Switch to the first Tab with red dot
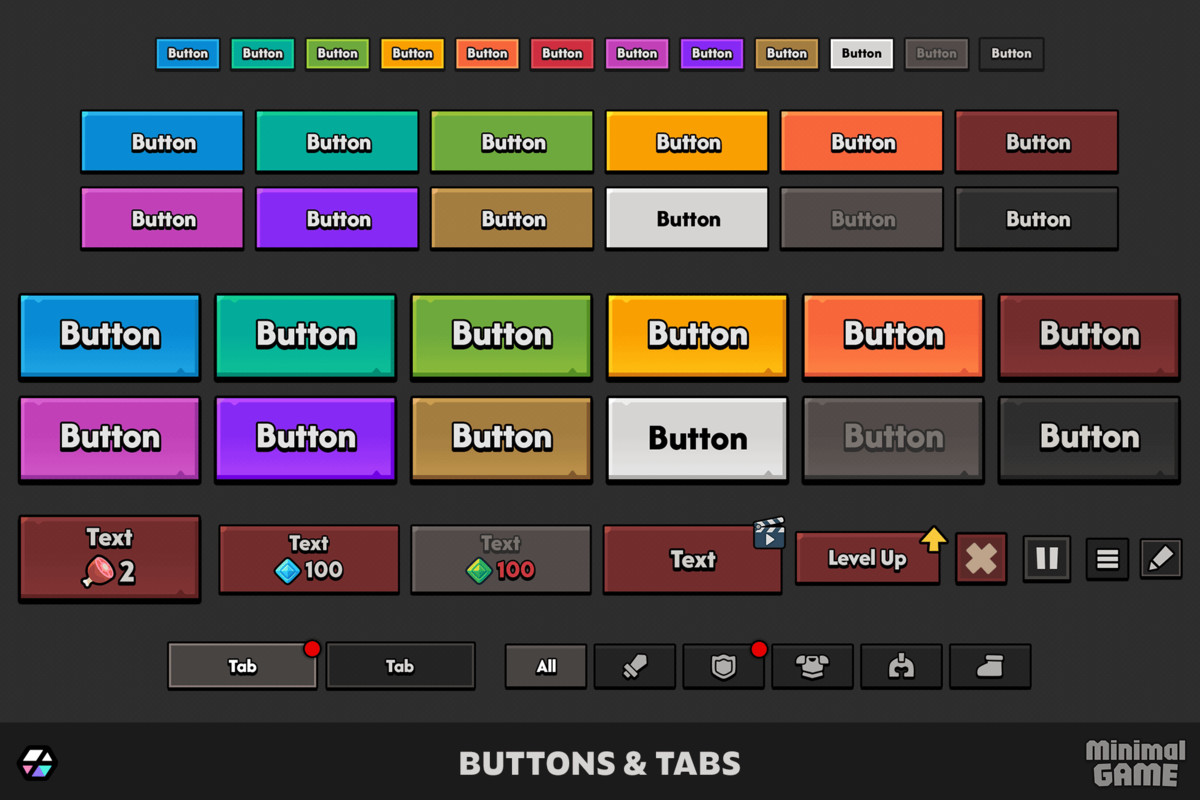The image size is (1200, 800). pos(242,666)
